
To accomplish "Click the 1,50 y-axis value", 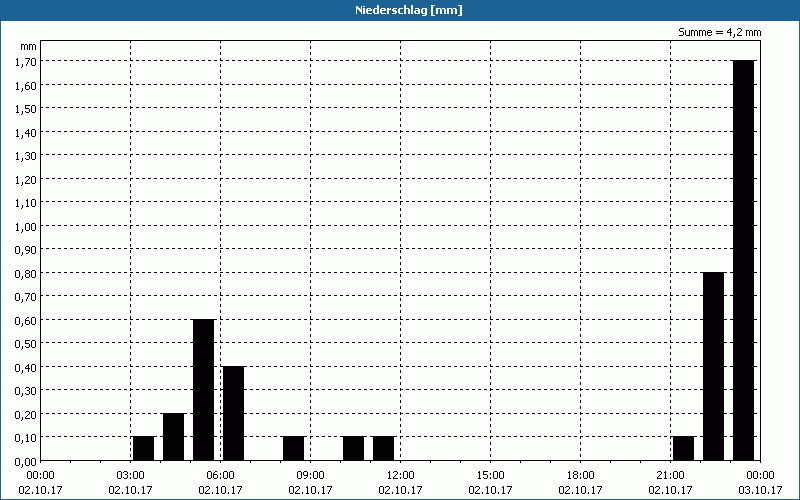I will [26, 109].
